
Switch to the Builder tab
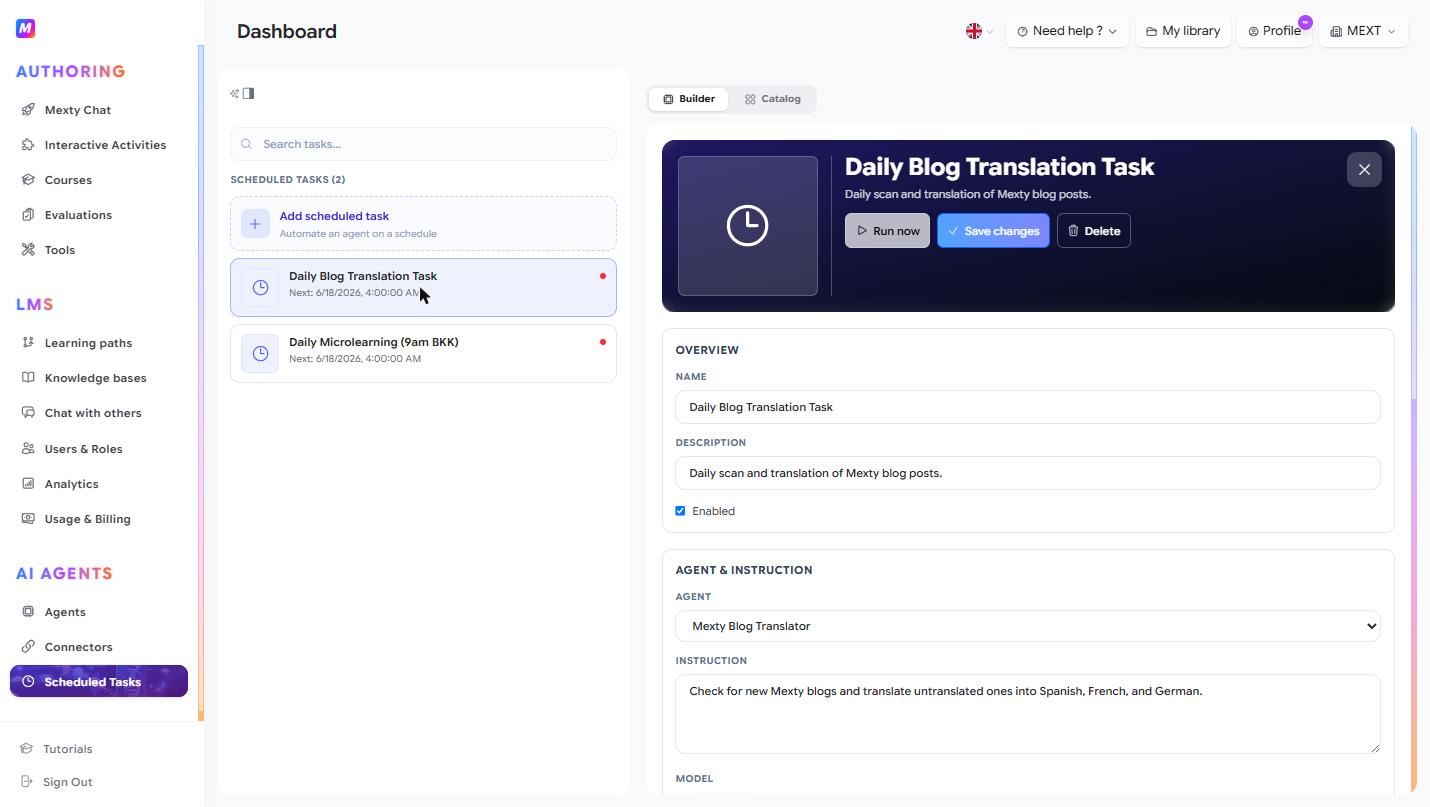coord(689,99)
